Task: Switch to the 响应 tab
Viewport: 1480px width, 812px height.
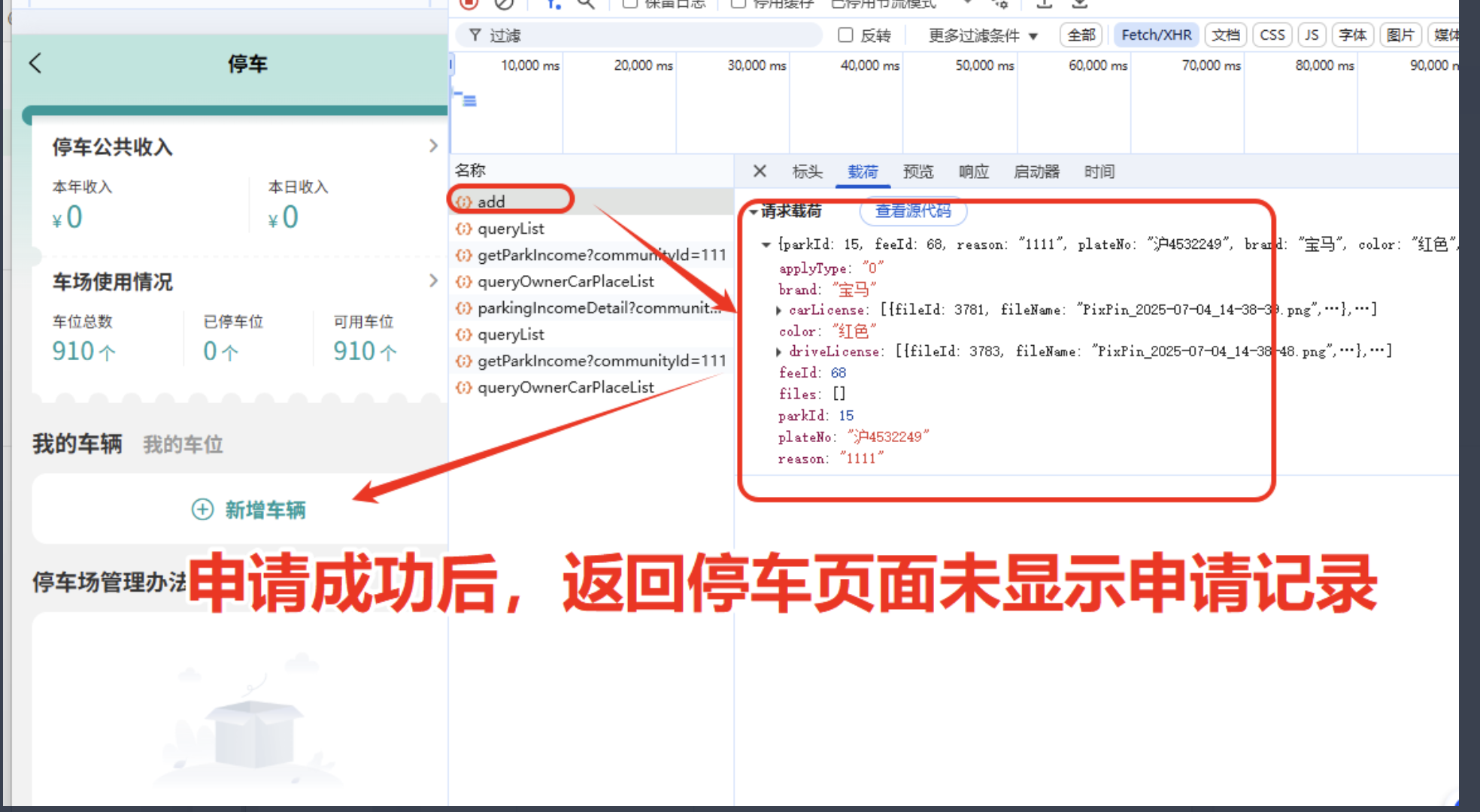Action: 973,171
